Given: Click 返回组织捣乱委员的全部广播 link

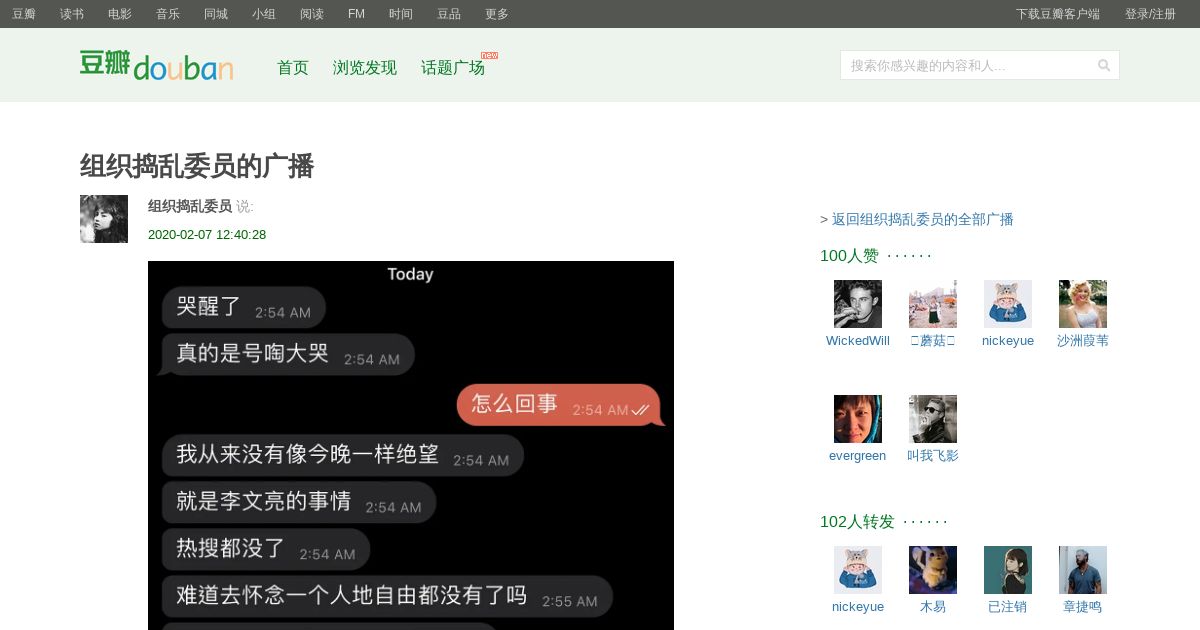Looking at the screenshot, I should coord(923,219).
